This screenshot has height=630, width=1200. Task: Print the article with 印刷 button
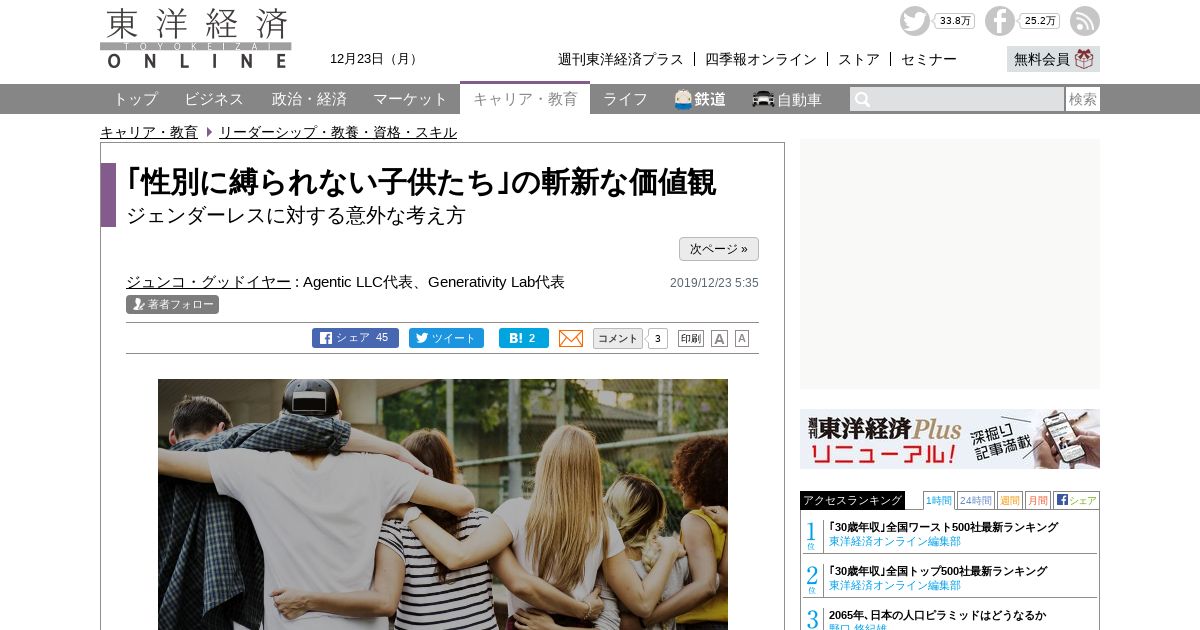691,338
